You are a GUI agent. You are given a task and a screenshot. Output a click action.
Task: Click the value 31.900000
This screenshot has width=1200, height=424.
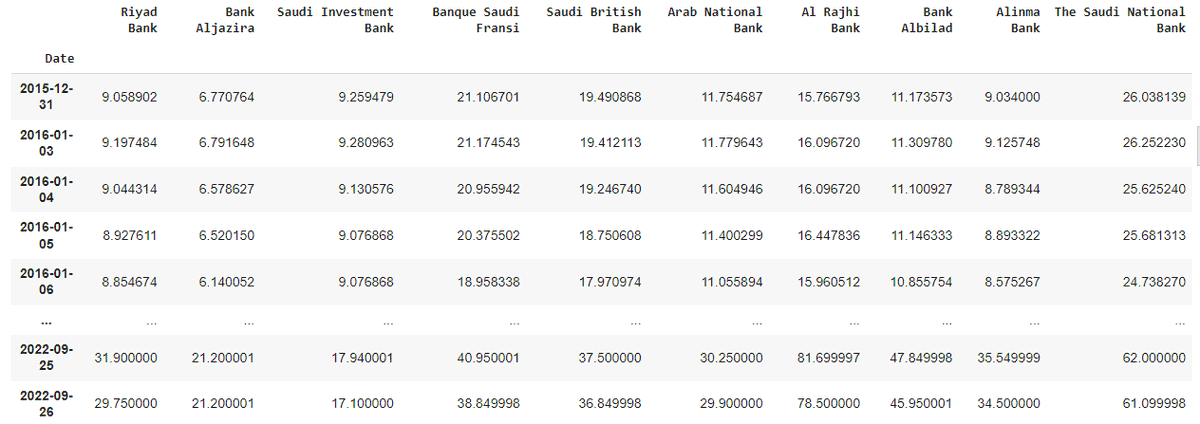(x=126, y=357)
